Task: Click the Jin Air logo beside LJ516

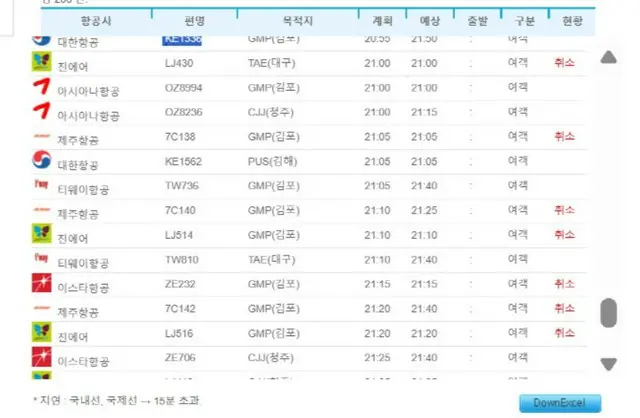Action: pos(42,332)
